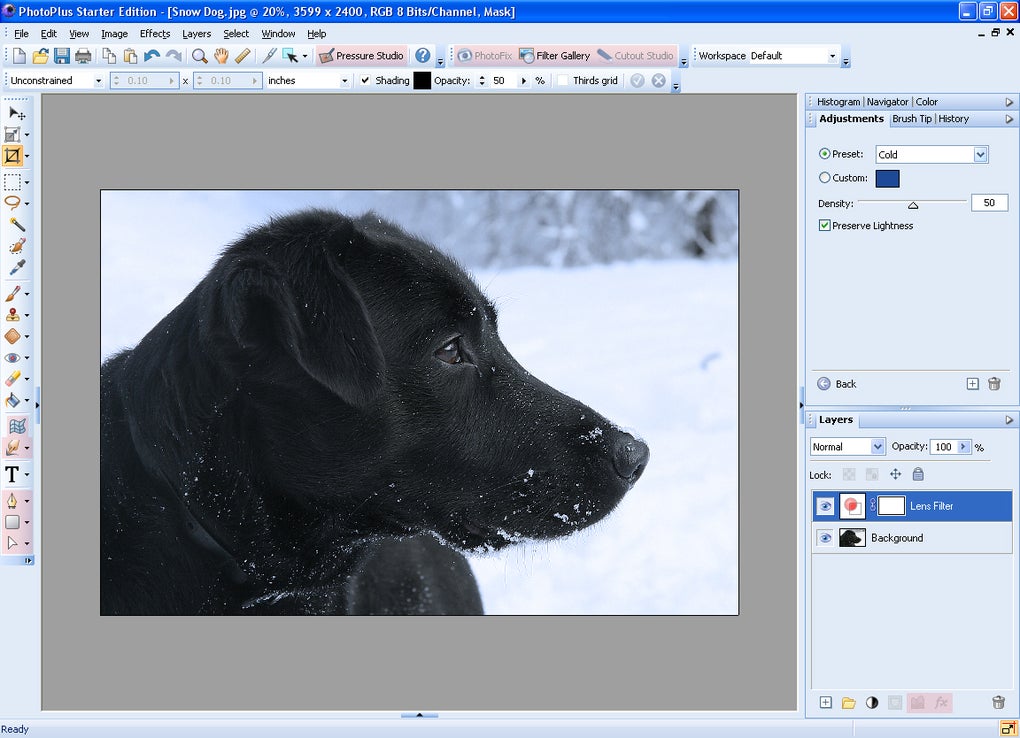Click the blue Custom color swatch
The height and width of the screenshot is (738, 1020).
click(x=887, y=178)
